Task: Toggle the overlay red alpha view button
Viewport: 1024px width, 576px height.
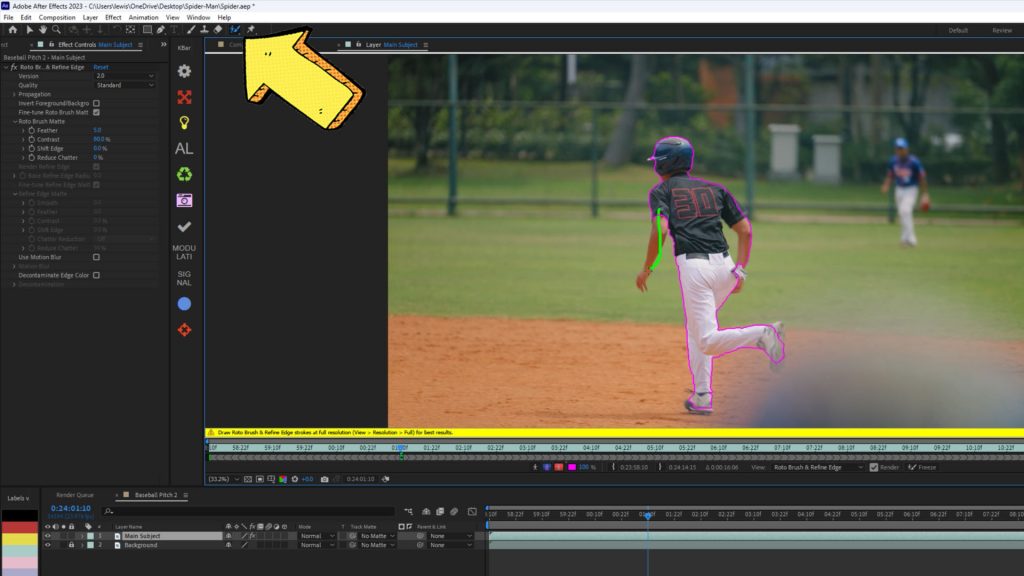Action: (x=559, y=468)
